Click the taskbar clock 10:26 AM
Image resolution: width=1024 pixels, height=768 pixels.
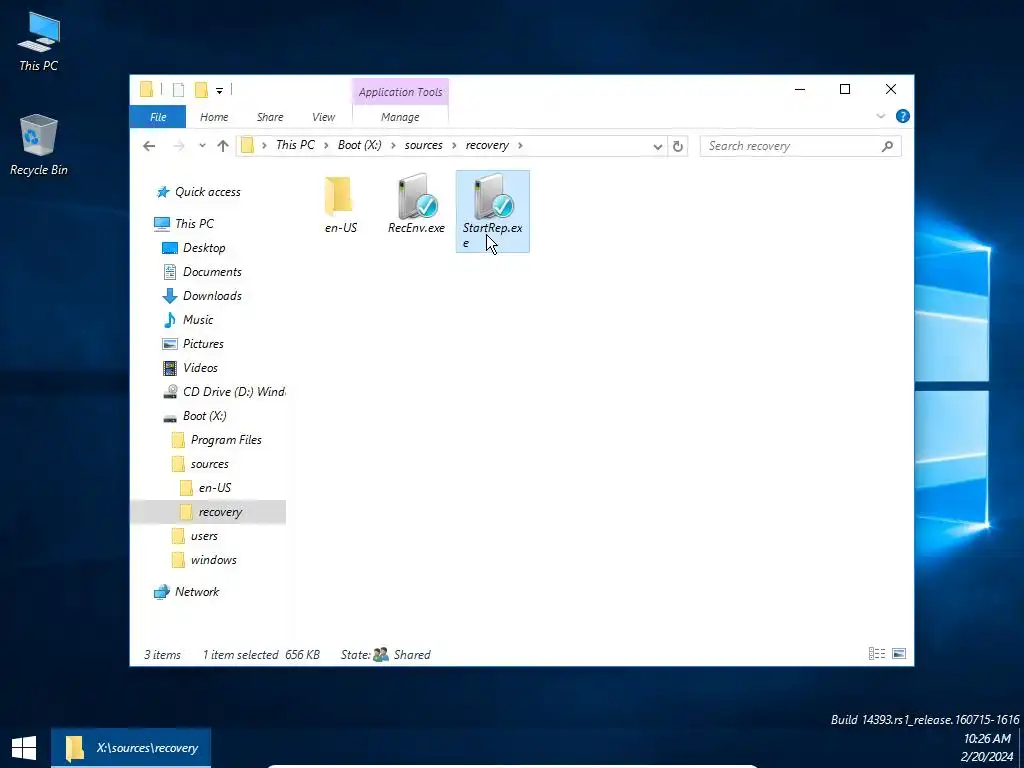click(x=987, y=739)
